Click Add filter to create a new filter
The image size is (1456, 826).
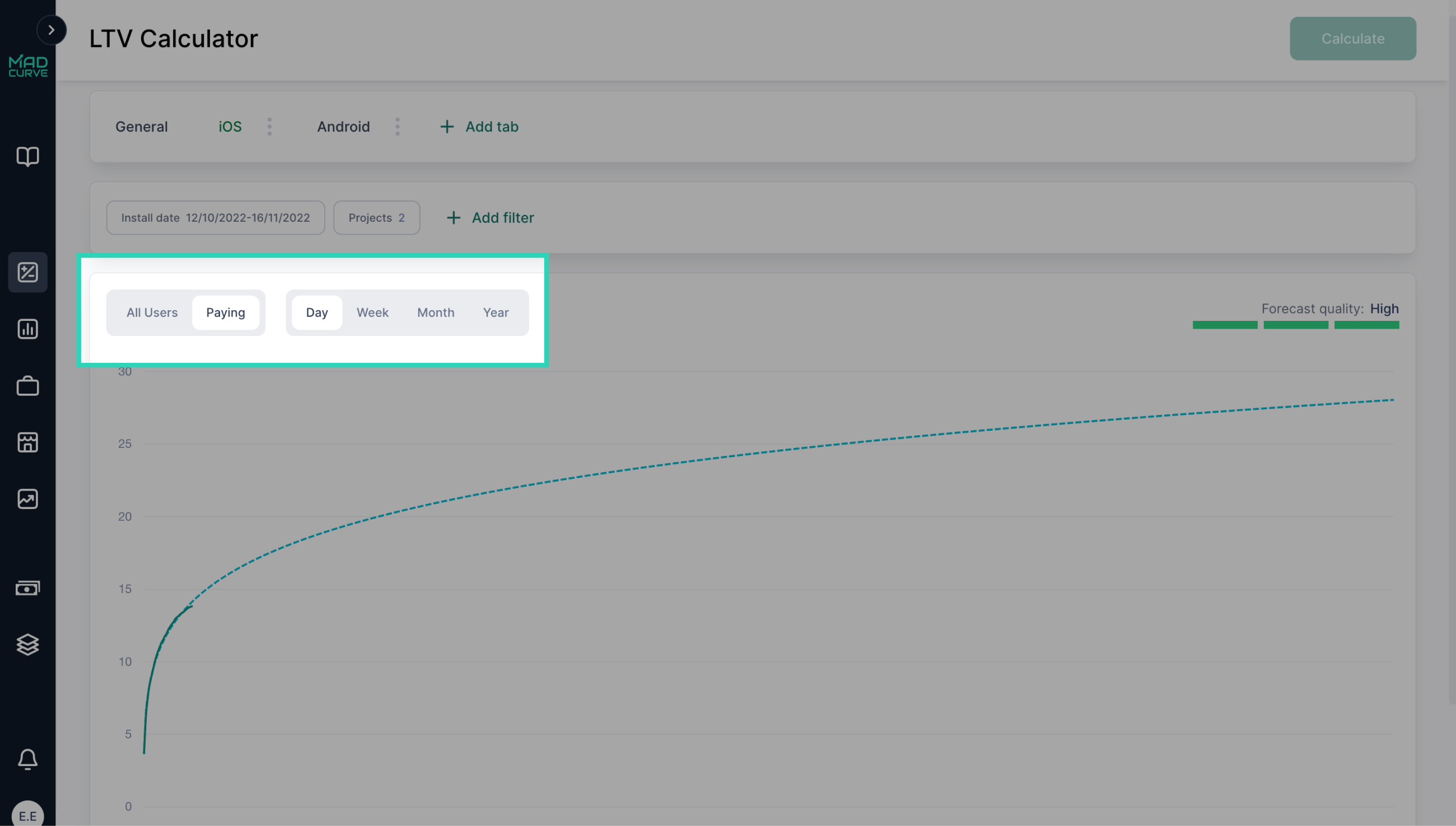[489, 217]
